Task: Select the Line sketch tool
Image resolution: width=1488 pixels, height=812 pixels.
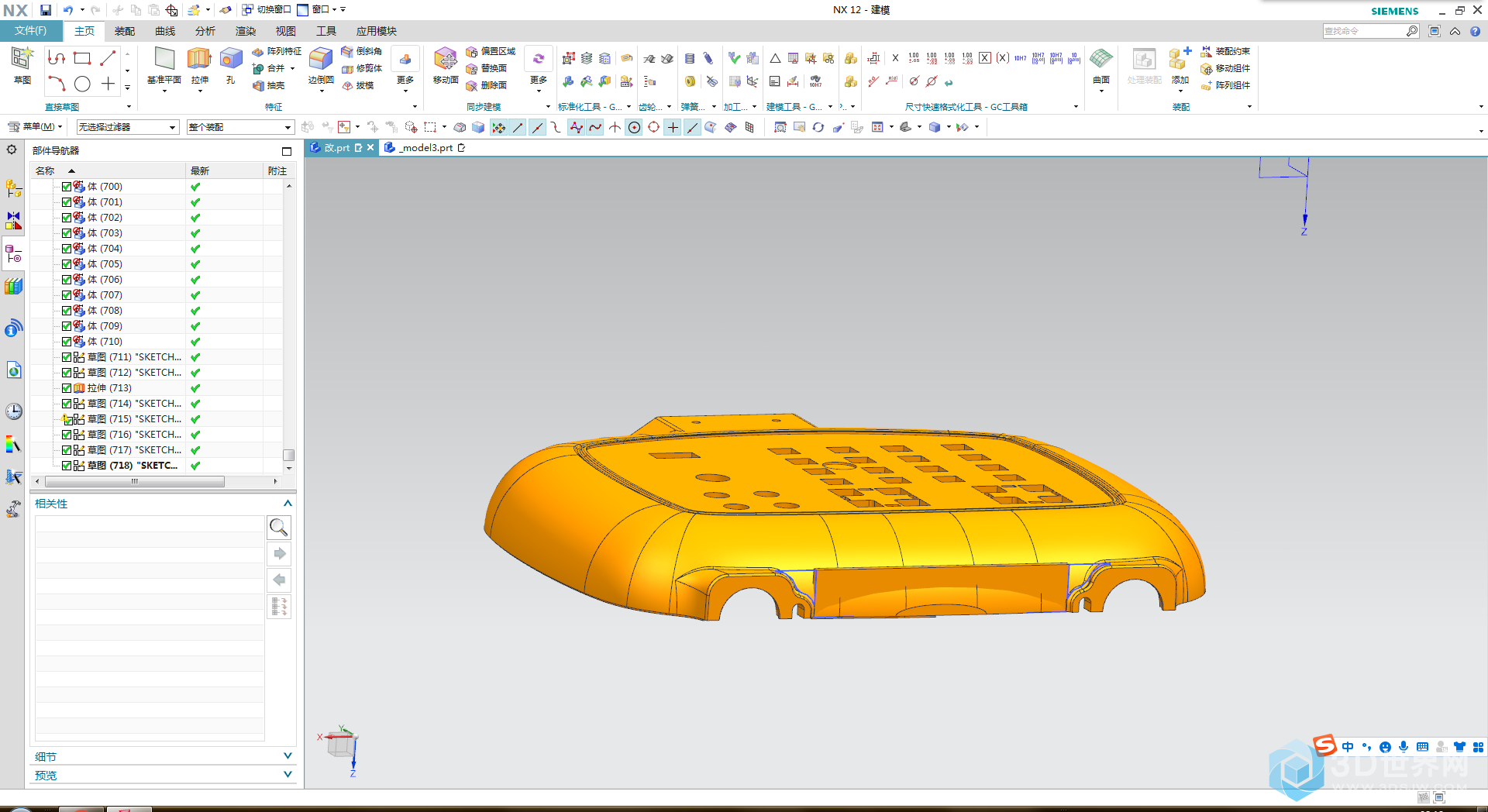Action: click(x=108, y=58)
